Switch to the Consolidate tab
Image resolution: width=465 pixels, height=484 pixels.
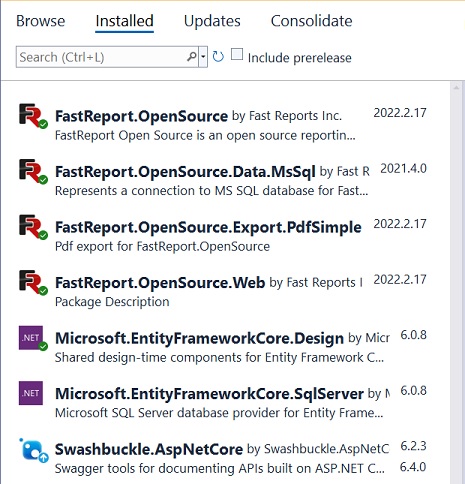click(311, 21)
